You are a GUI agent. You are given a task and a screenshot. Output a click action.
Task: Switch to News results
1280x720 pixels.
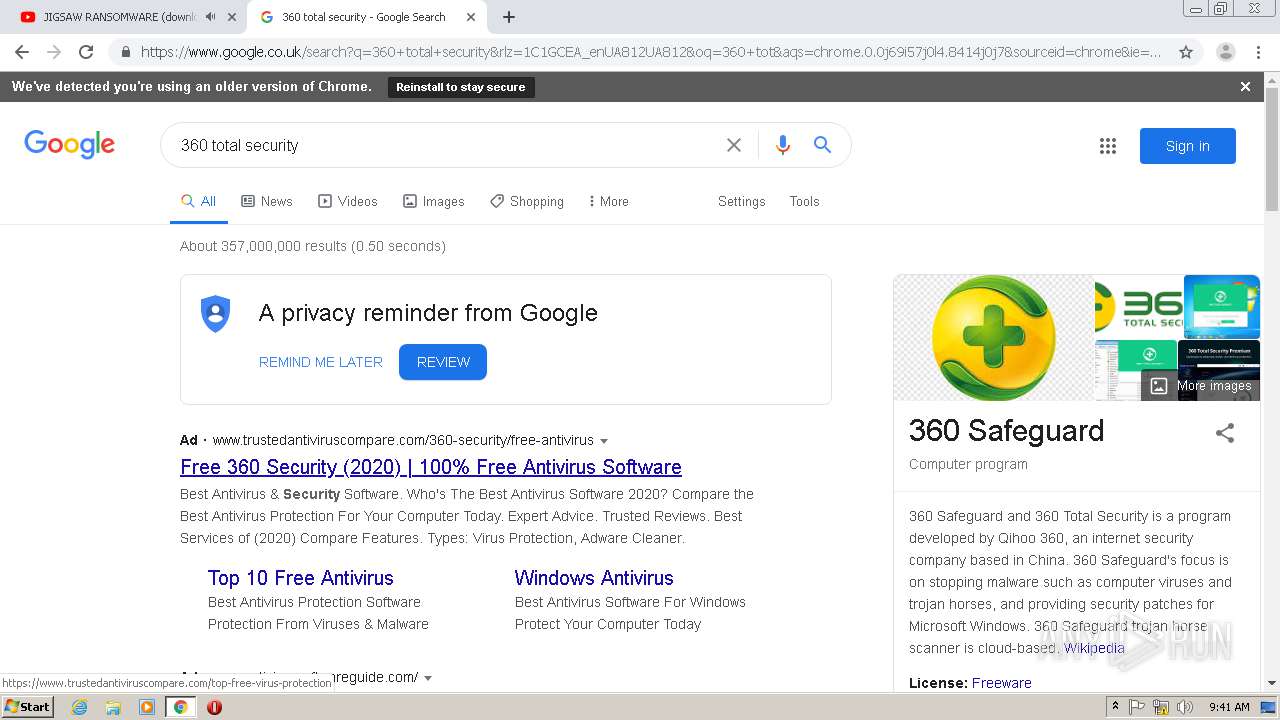click(x=267, y=201)
